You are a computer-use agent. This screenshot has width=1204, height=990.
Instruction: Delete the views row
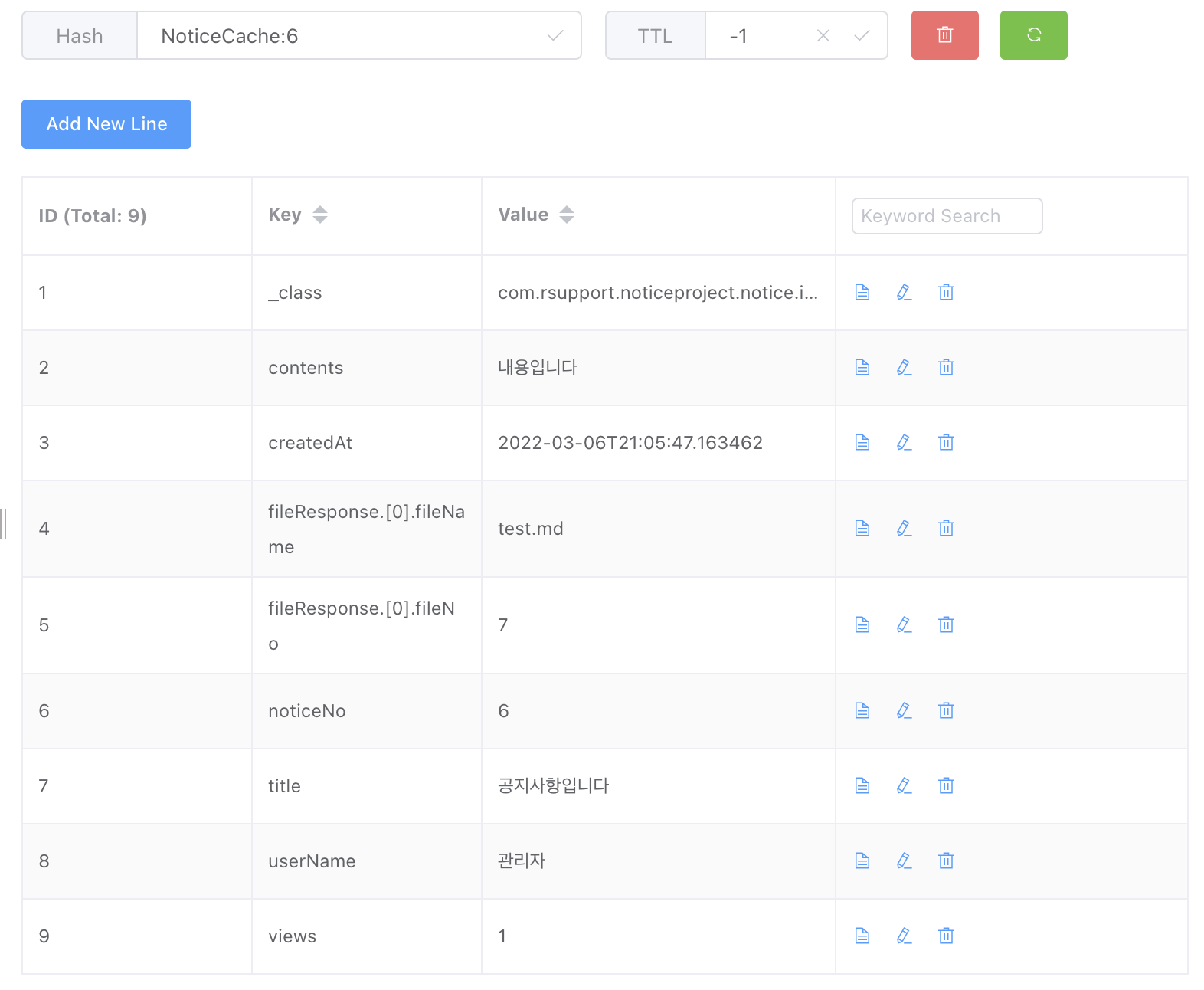947,936
